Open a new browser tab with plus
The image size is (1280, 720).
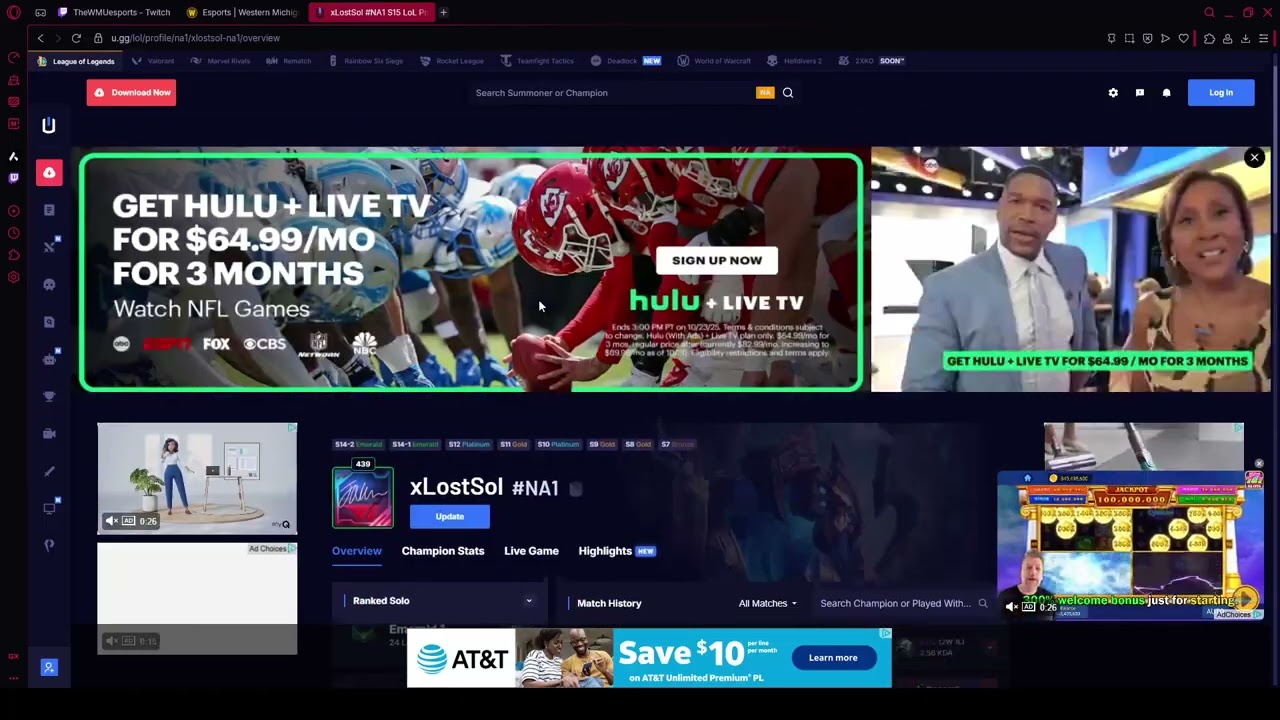[443, 12]
